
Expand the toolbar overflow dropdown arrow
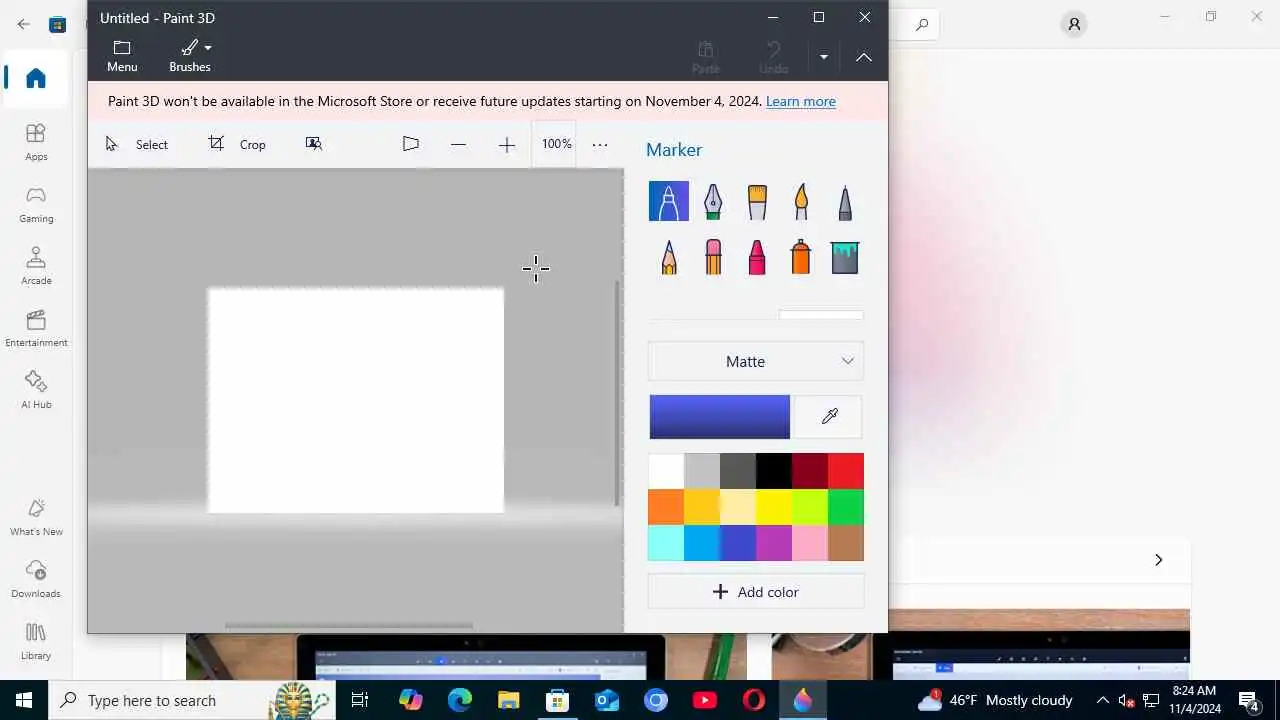coord(824,57)
